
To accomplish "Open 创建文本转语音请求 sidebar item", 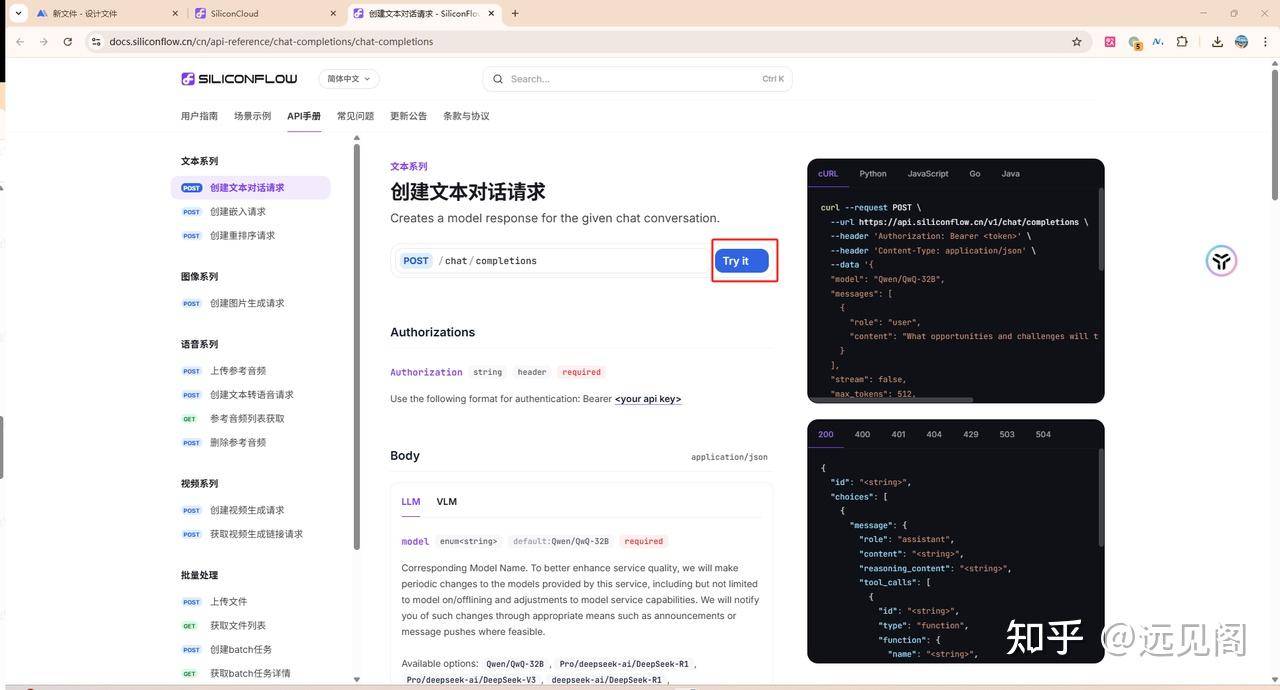I will coord(250,395).
